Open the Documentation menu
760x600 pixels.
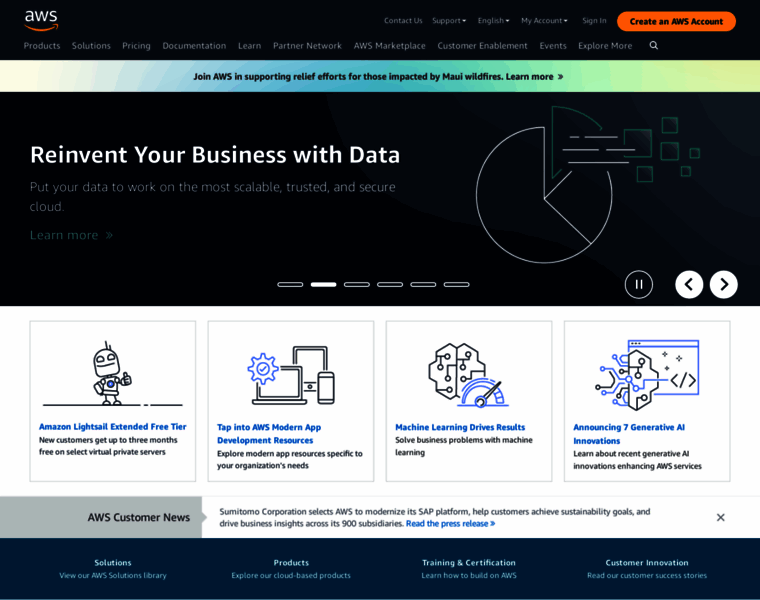click(194, 46)
